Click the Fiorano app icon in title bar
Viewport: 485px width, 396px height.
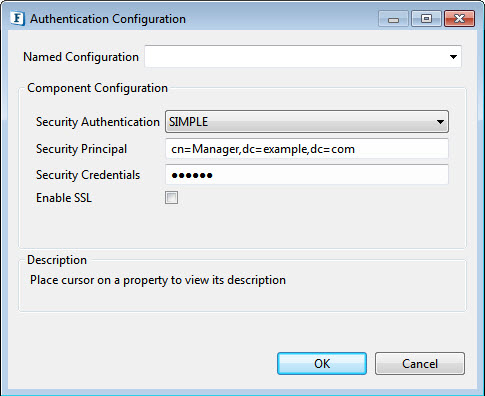point(17,19)
